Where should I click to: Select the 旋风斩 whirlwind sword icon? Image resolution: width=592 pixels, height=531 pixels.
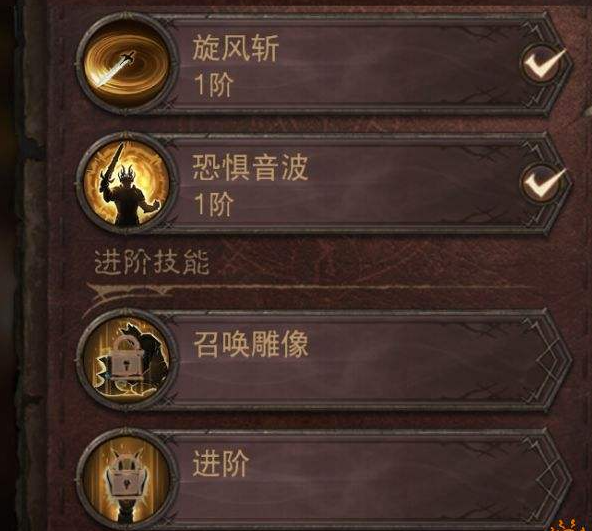point(127,64)
